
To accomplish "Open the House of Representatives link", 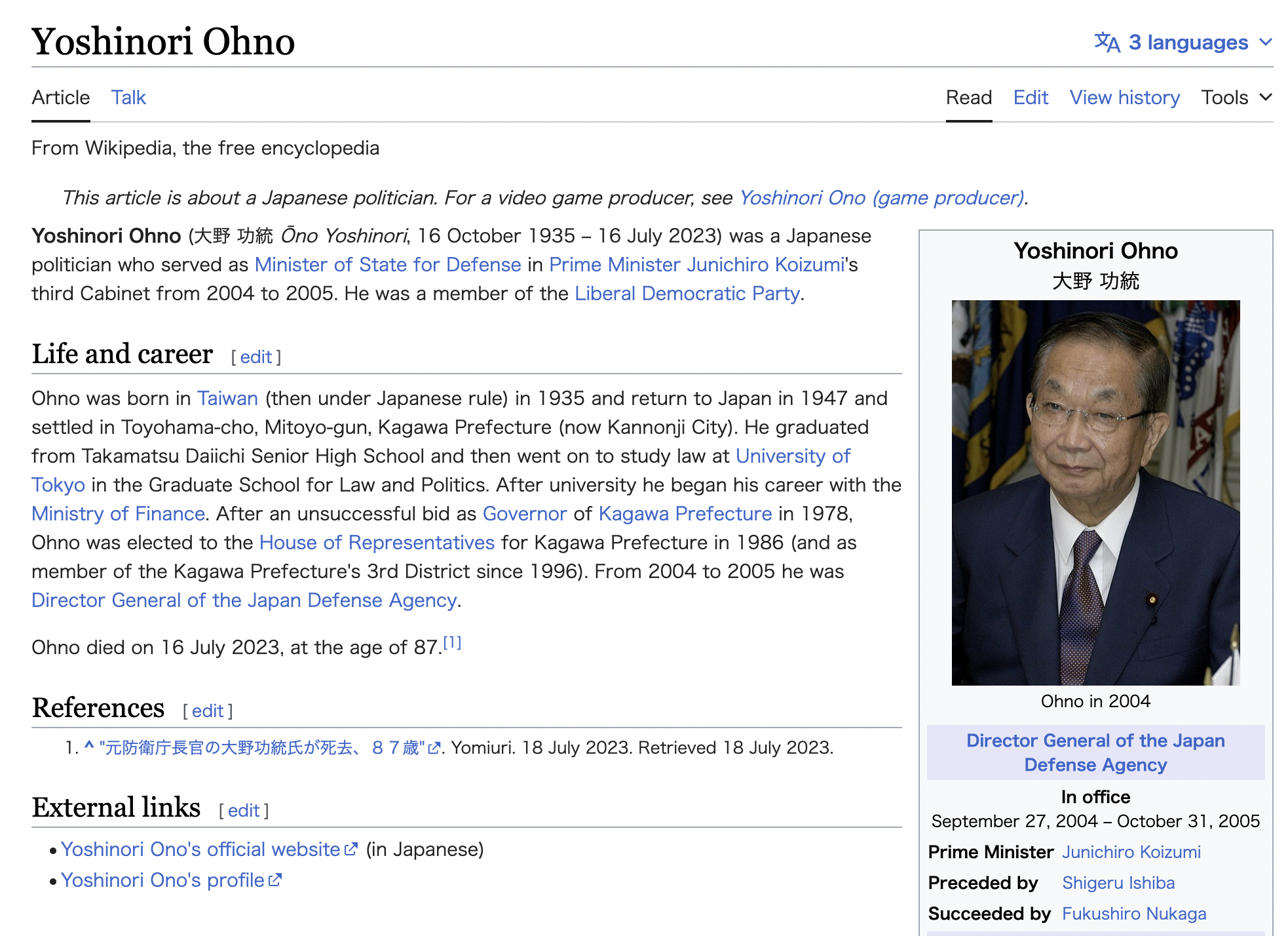I will click(x=377, y=543).
